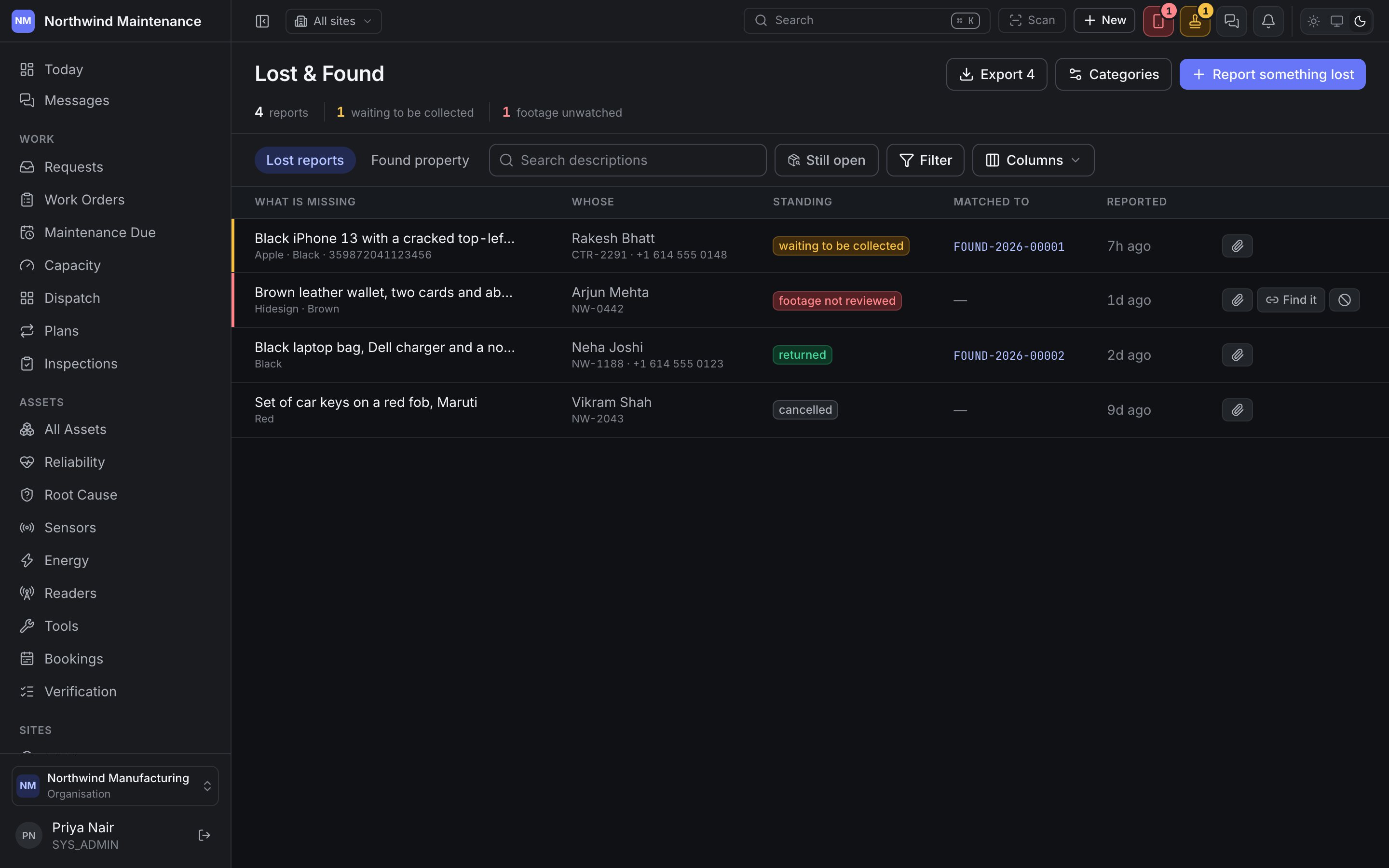Sort by the Reported column header
Screen dimensions: 1389x868
point(1136,202)
